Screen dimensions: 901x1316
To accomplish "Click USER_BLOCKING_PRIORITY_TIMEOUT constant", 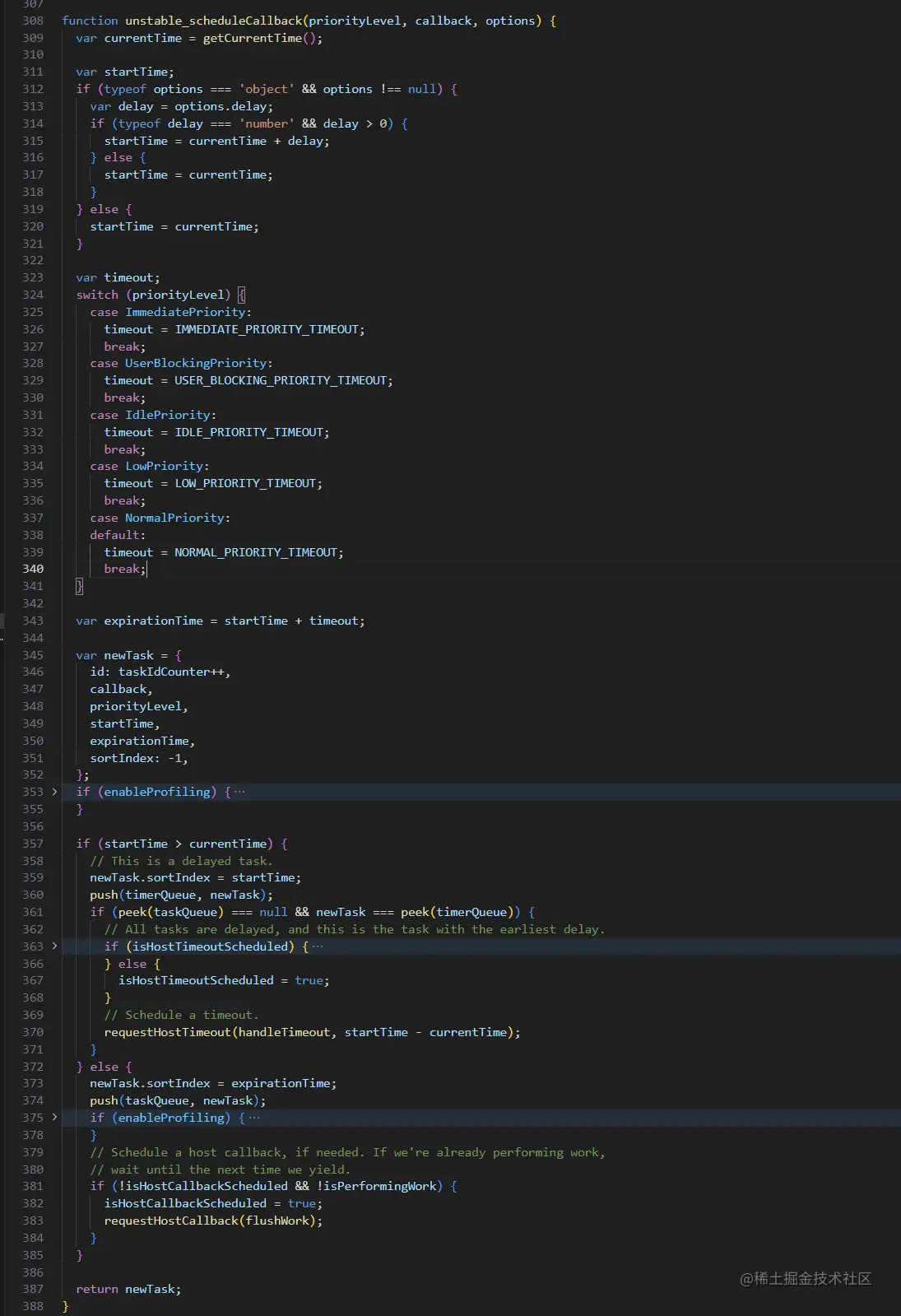I will [x=281, y=380].
